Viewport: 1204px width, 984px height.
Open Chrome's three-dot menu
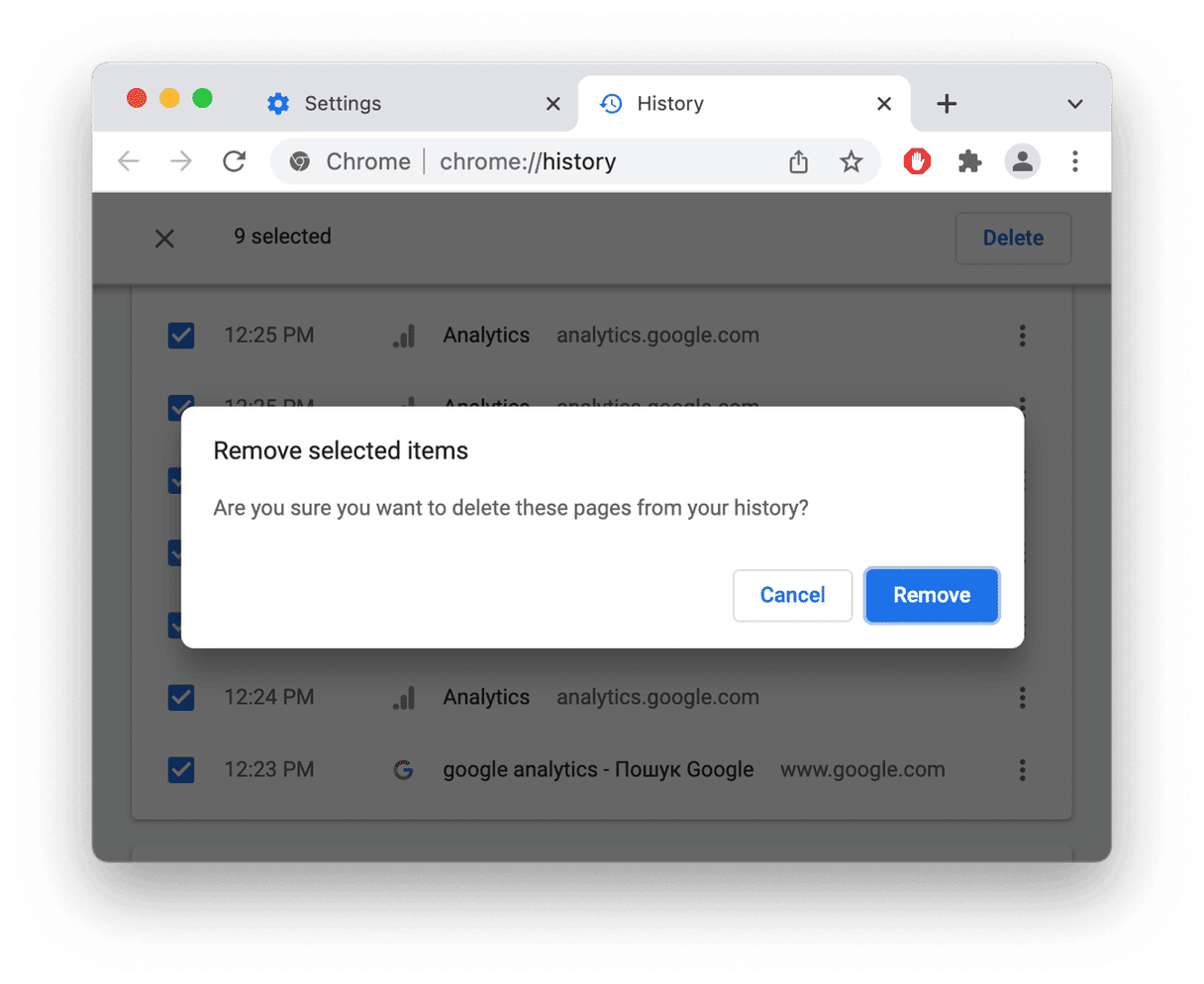click(x=1075, y=161)
